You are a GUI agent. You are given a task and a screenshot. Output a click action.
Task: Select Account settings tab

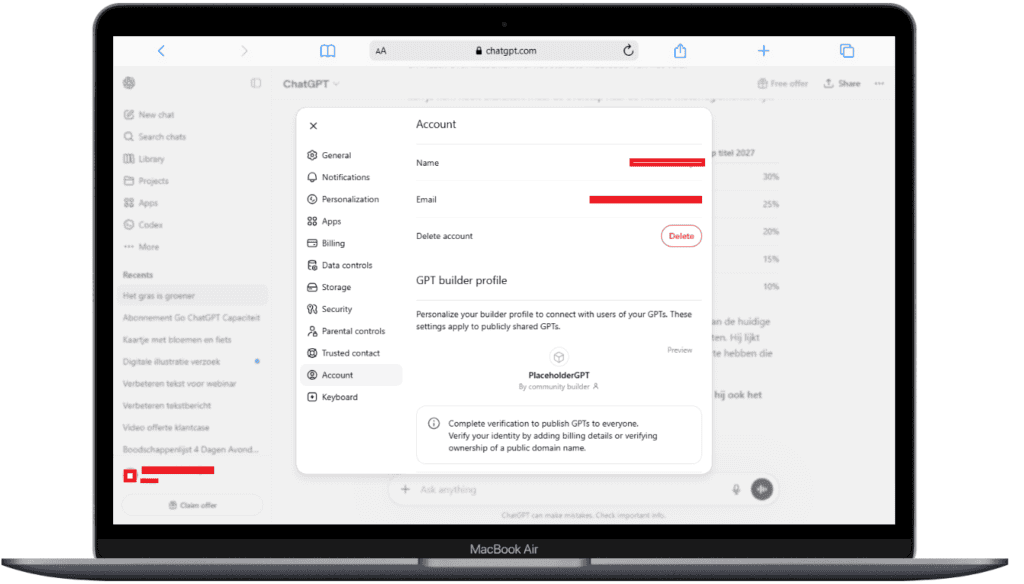351,376
